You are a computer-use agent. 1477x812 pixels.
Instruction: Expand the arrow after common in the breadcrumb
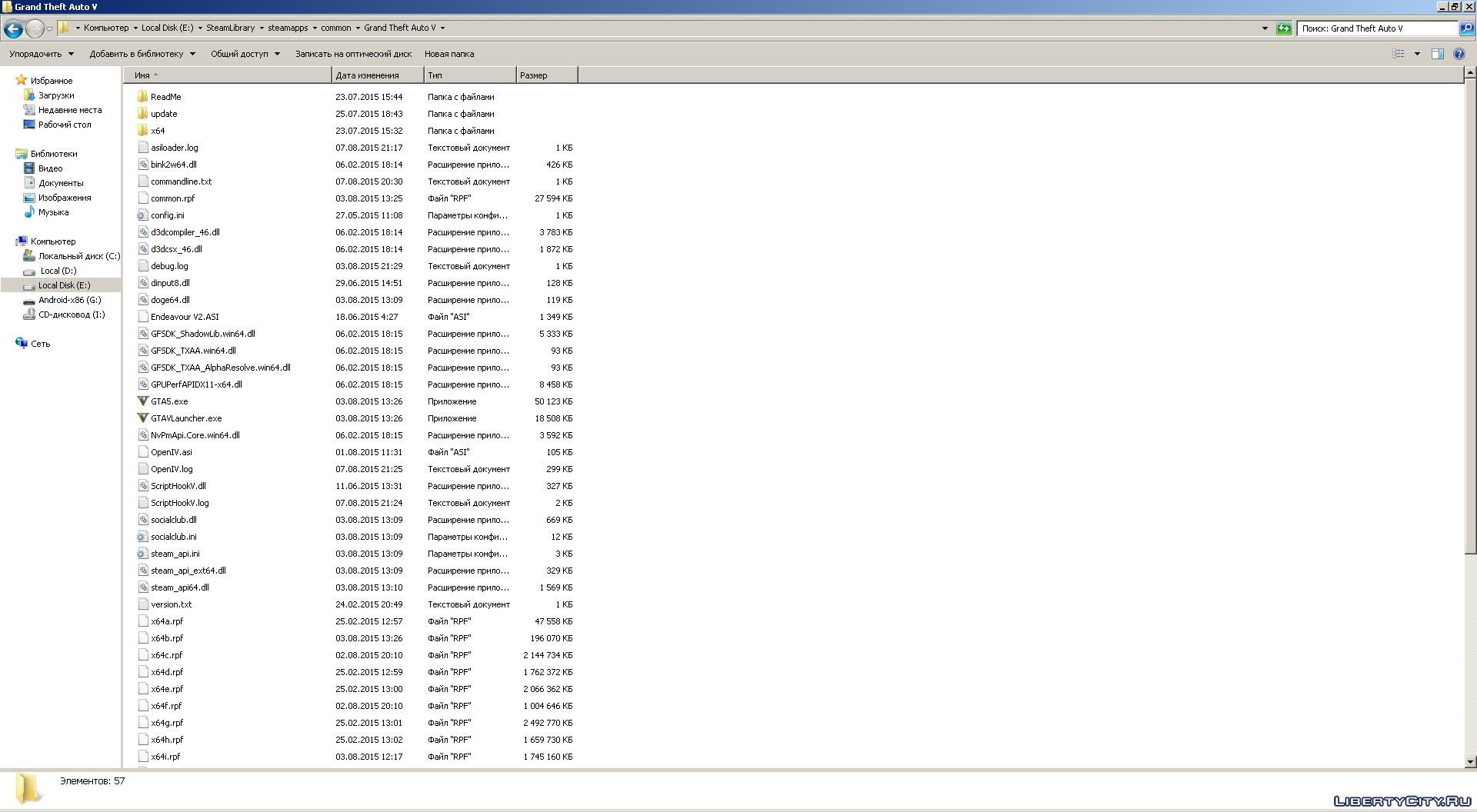[x=358, y=28]
